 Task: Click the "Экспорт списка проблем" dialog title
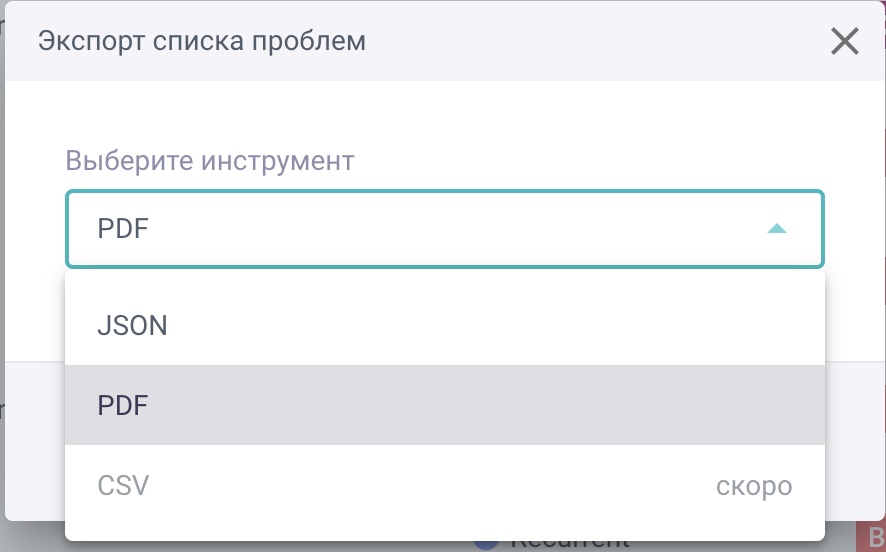(201, 42)
